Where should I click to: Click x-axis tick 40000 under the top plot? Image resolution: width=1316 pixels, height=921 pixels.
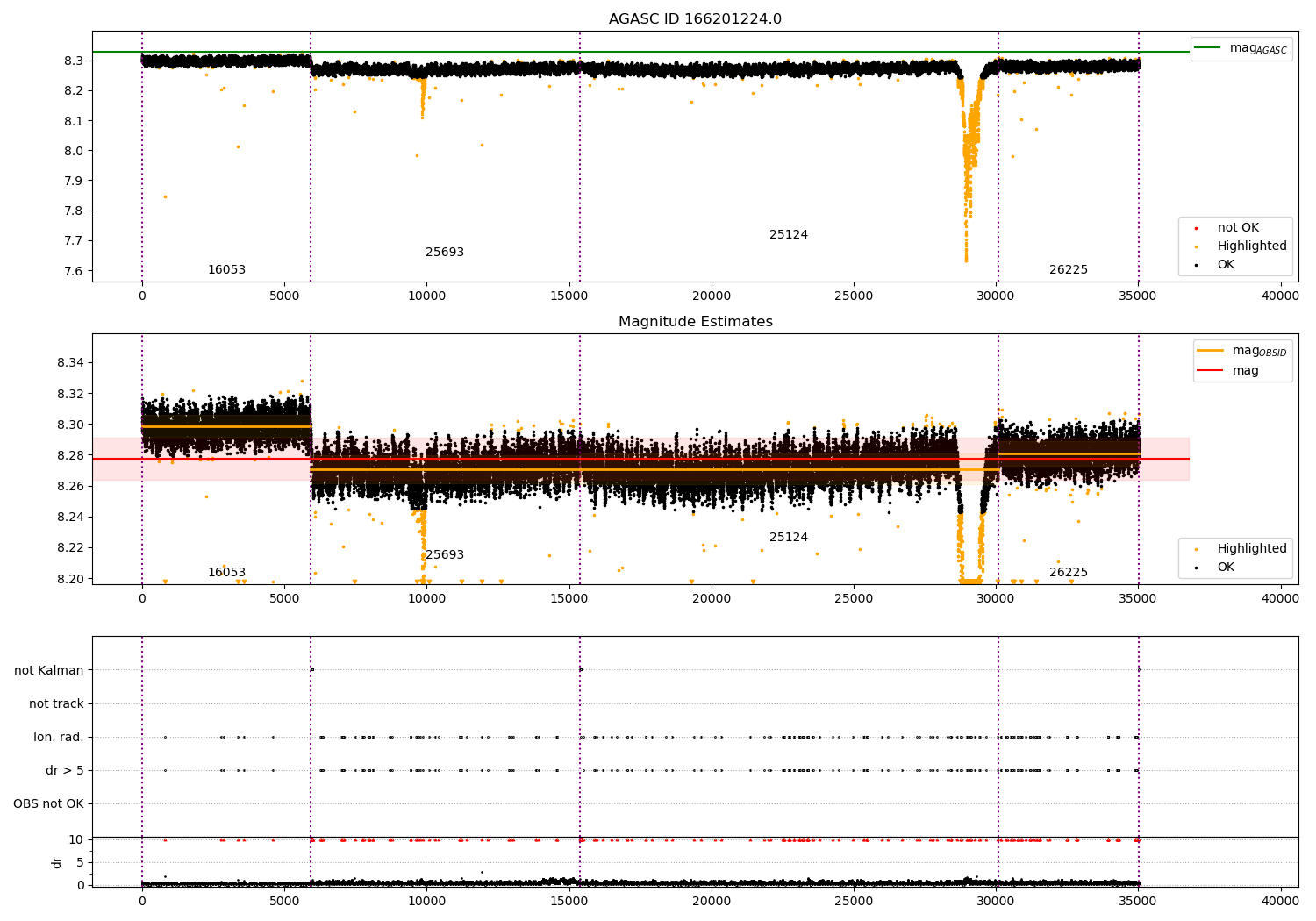(x=1280, y=296)
